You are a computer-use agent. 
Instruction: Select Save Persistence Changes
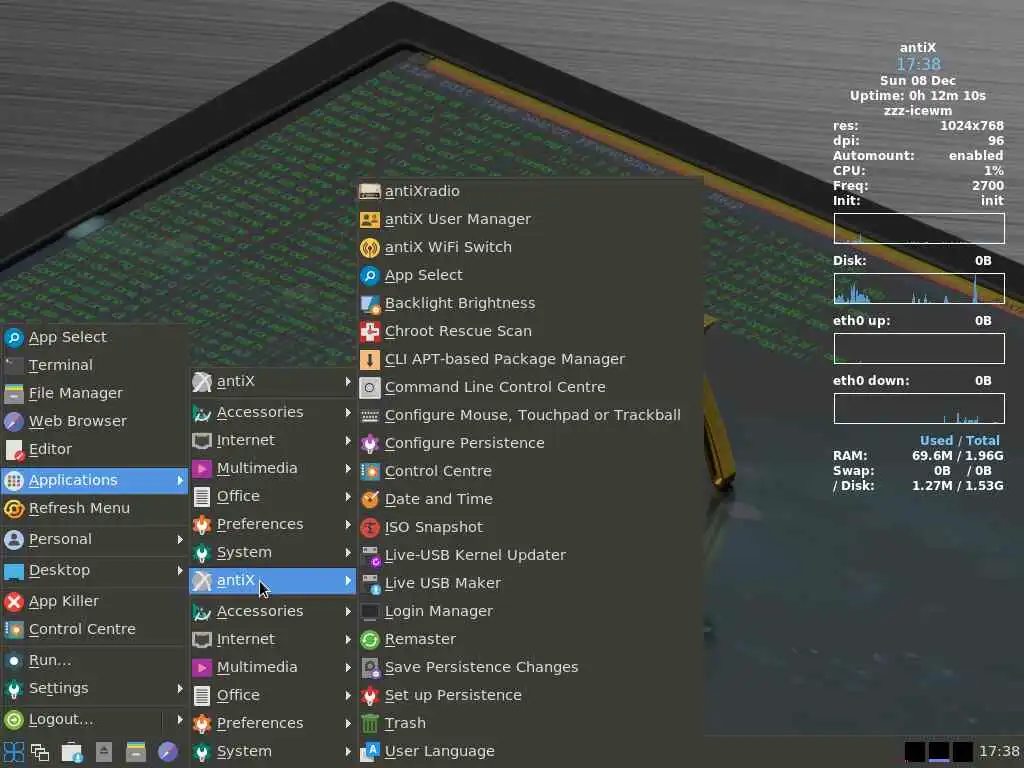[530, 667]
